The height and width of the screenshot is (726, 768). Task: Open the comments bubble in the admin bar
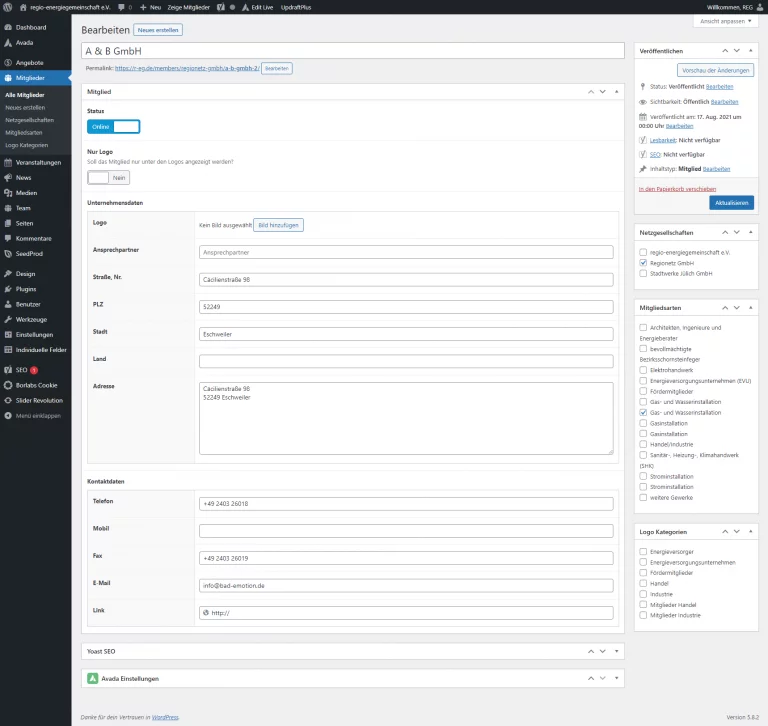(x=121, y=7)
